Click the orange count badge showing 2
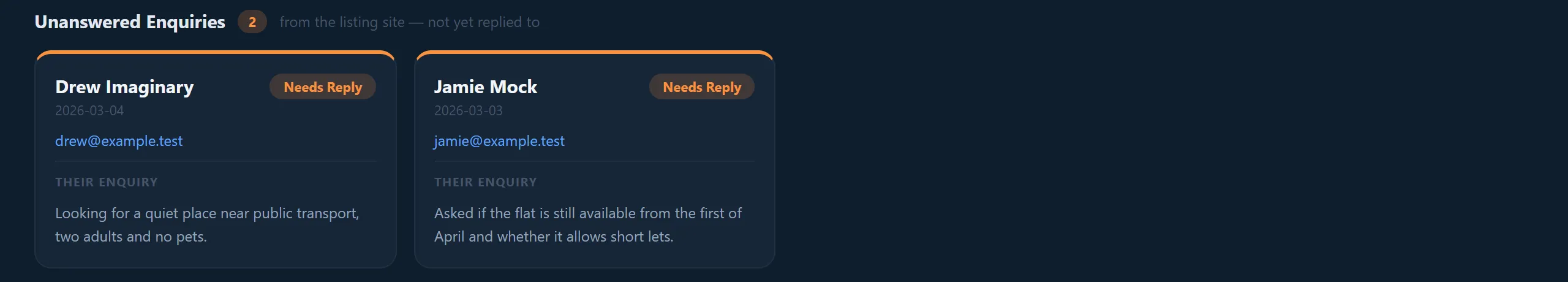 point(252,22)
